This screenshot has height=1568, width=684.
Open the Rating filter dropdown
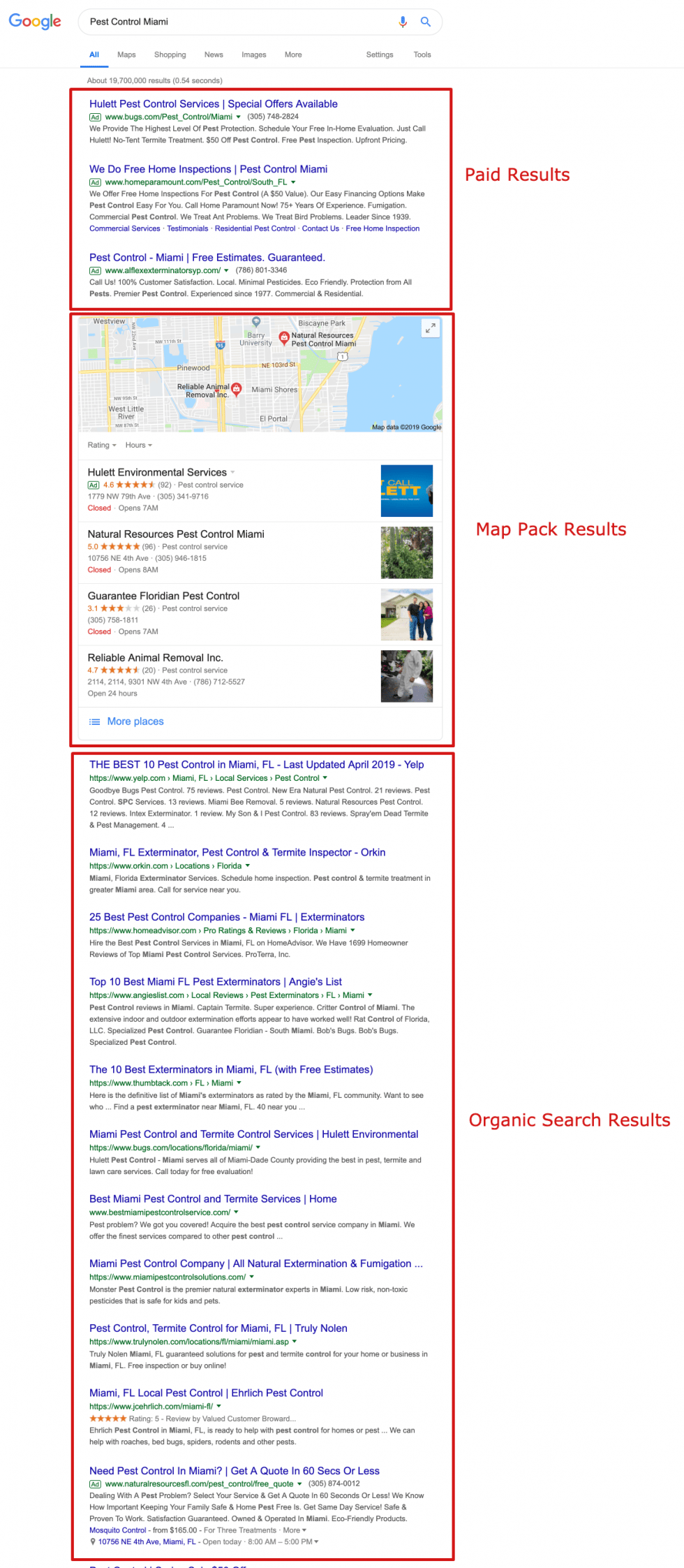click(x=101, y=445)
